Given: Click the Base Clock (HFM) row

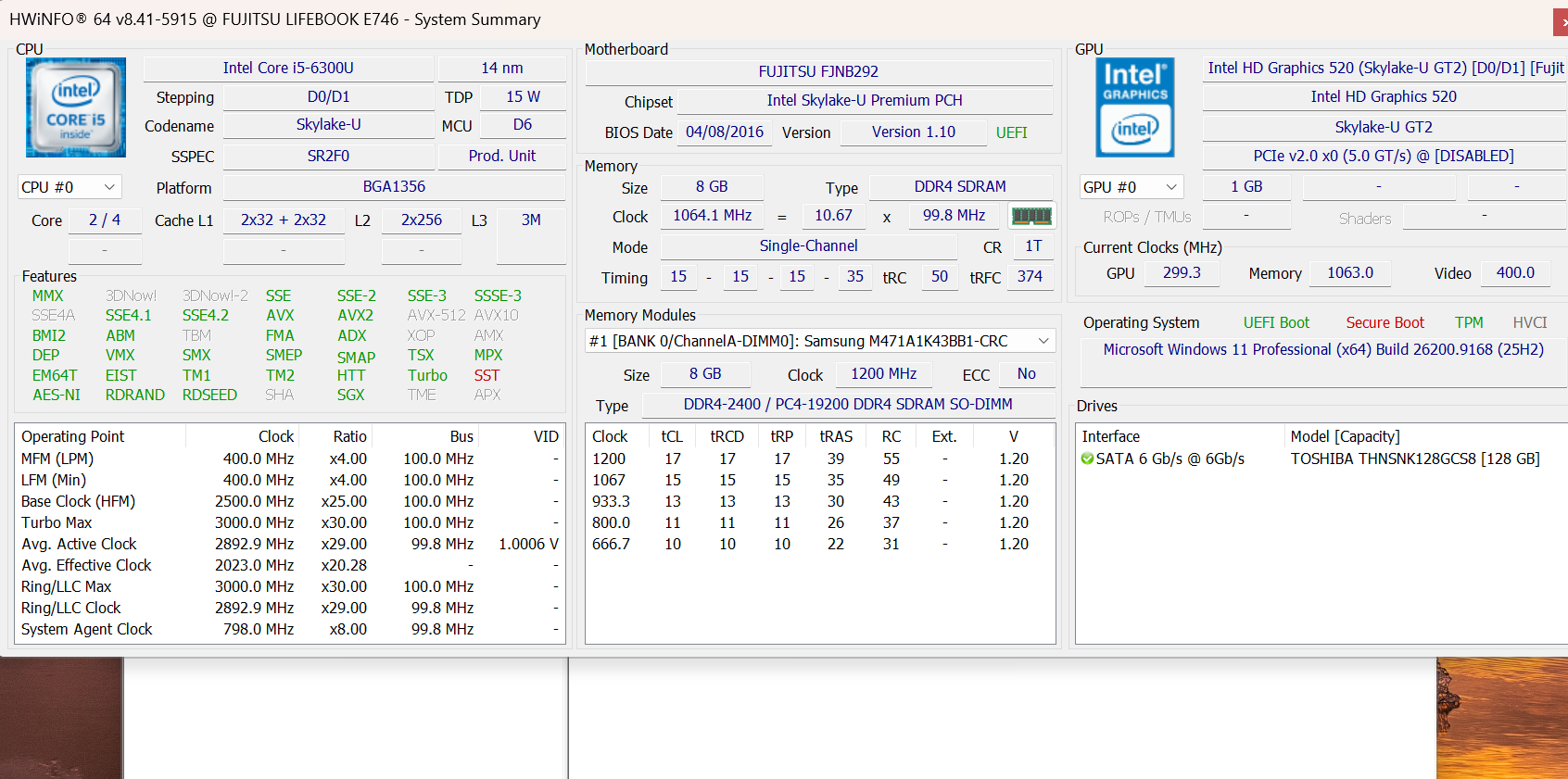Looking at the screenshot, I should tap(290, 501).
